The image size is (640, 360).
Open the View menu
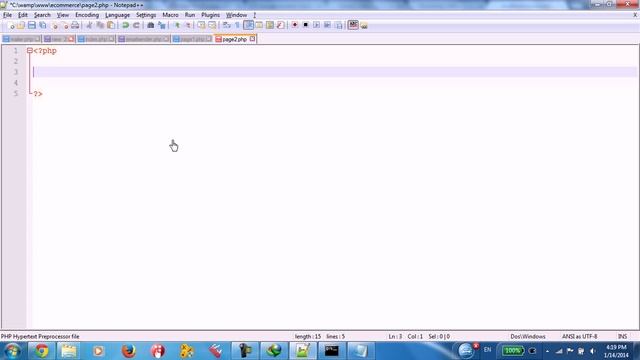tap(62, 15)
